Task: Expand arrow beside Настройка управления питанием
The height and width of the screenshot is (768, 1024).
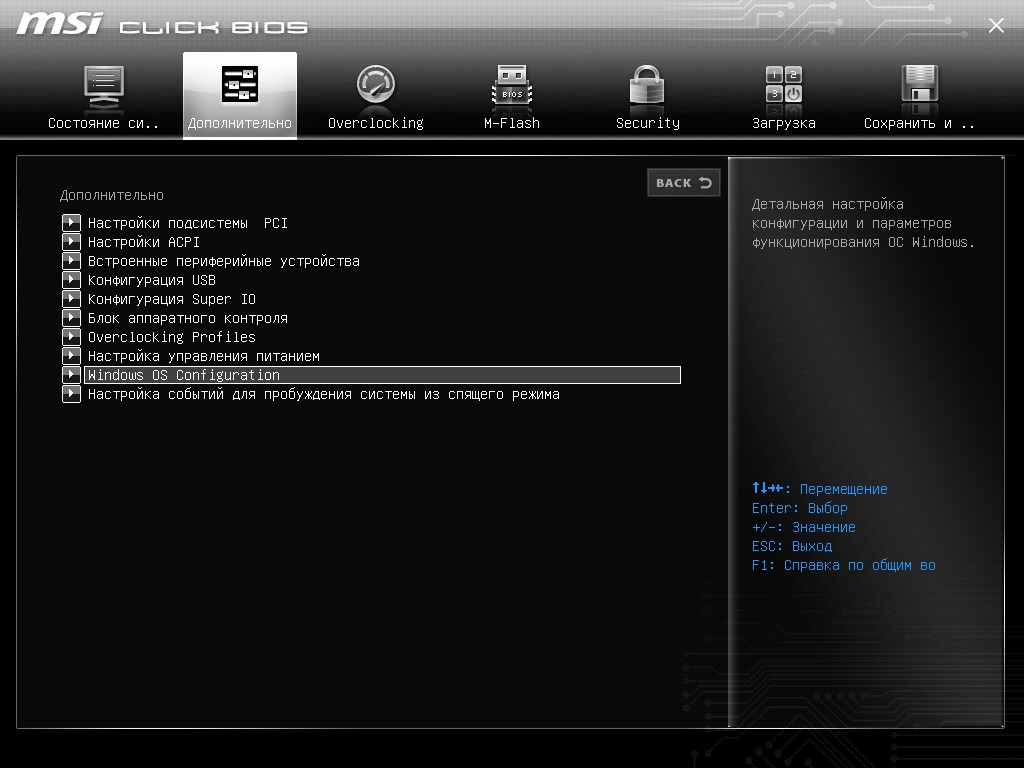Action: (71, 355)
